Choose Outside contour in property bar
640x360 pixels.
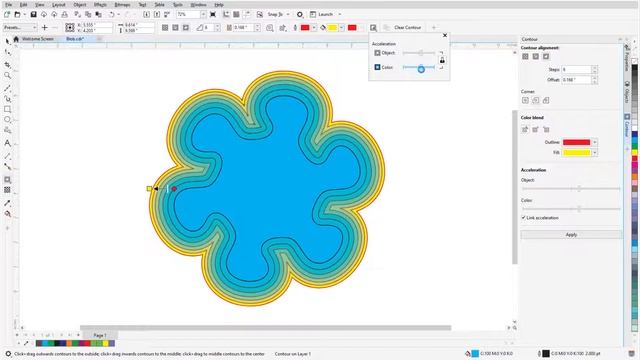[186, 27]
